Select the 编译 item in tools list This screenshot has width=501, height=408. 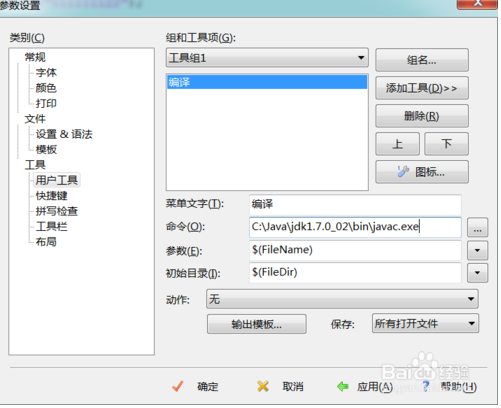(x=267, y=82)
